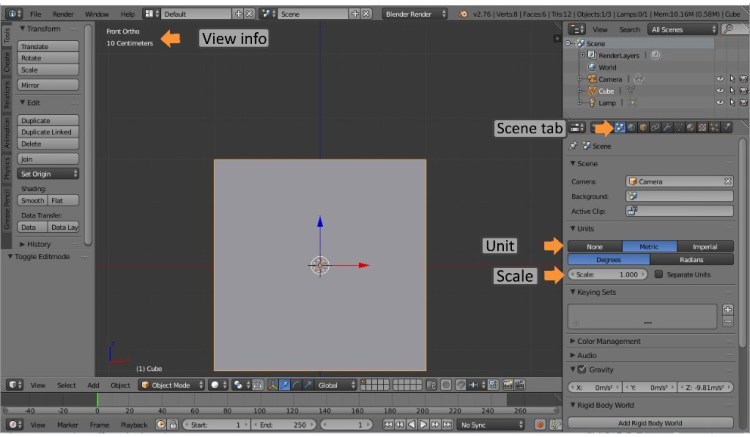Open the No Sync dropdown
The image size is (750, 437).
click(x=491, y=425)
